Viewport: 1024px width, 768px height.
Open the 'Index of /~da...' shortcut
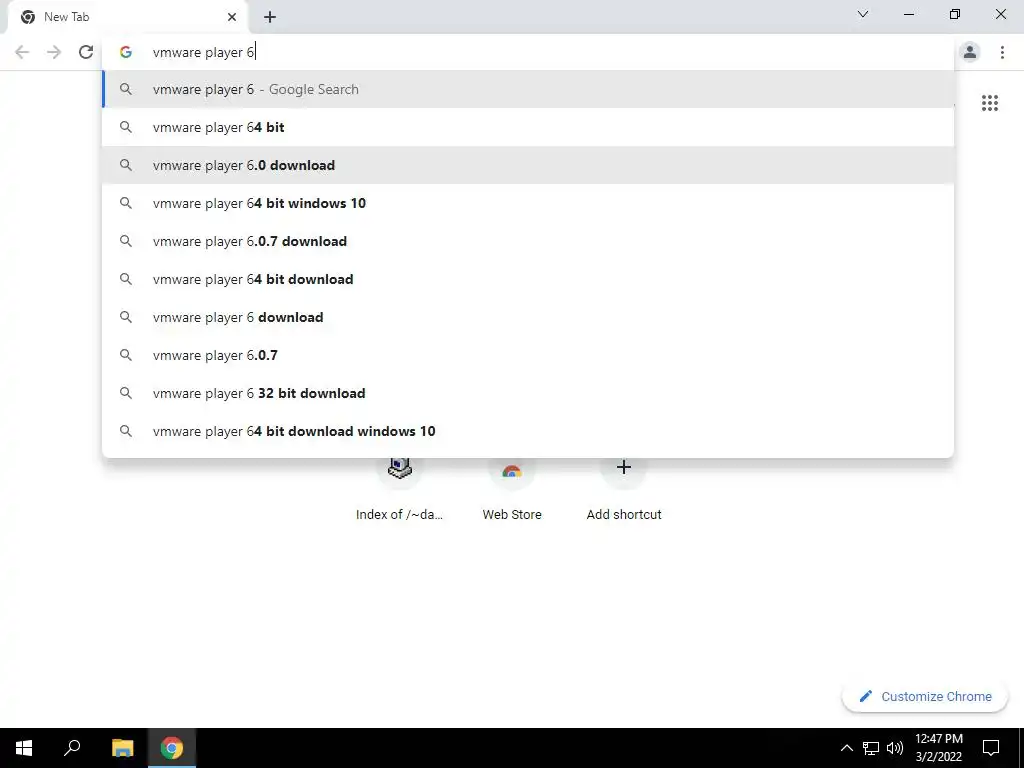[x=400, y=490]
